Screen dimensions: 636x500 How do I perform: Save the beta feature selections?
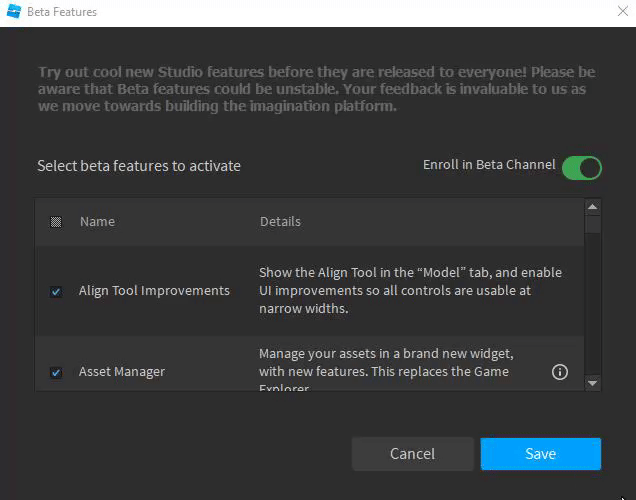(540, 453)
